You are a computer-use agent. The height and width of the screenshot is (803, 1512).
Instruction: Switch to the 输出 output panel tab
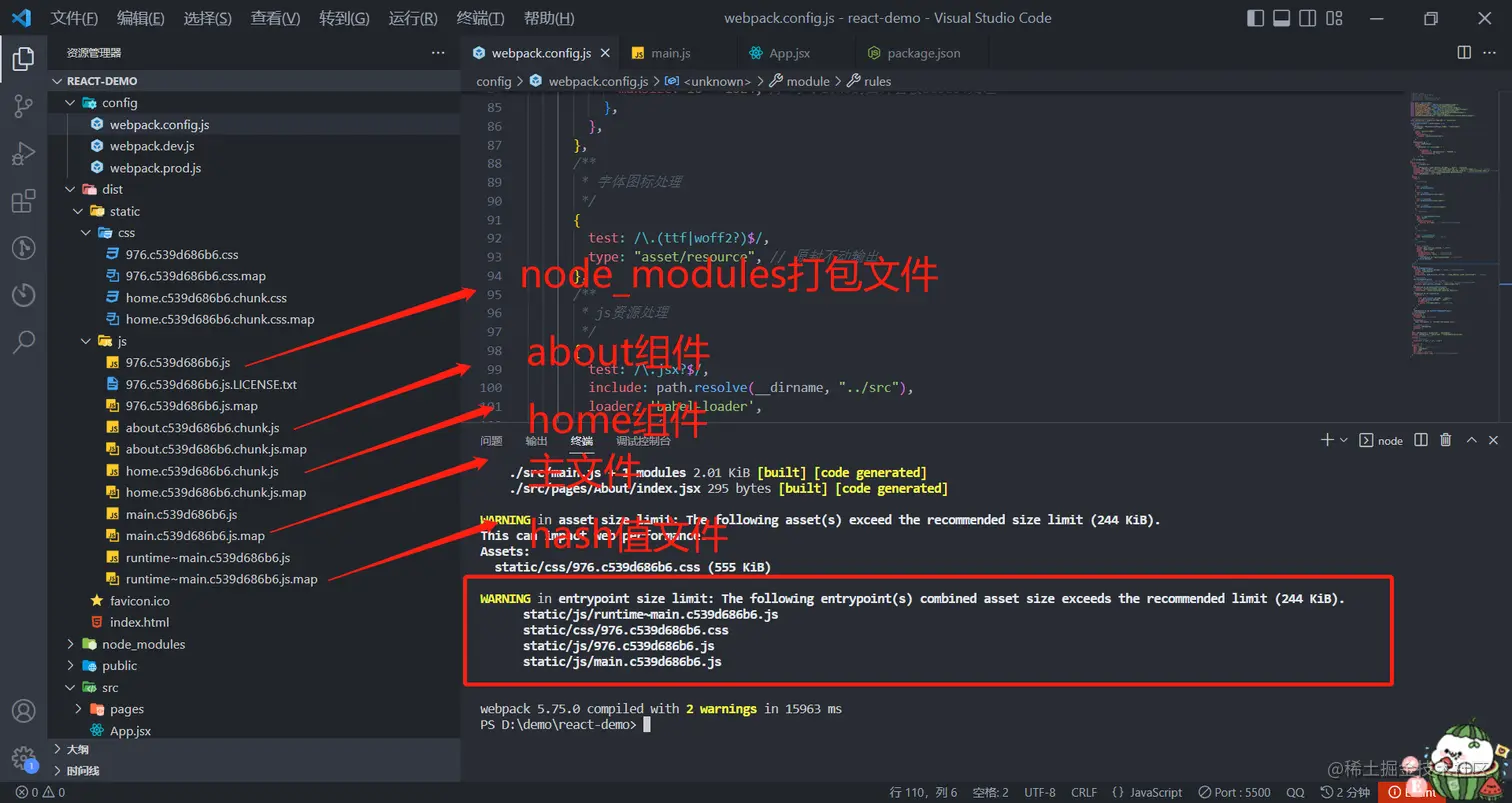click(536, 441)
